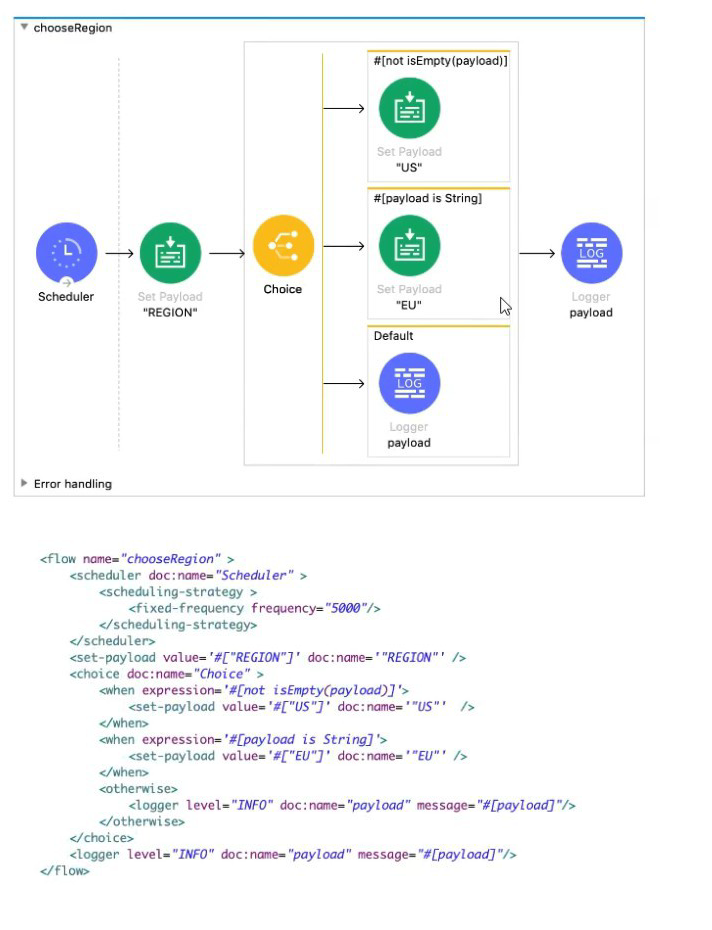Viewport: 712px width, 930px height.
Task: Click the Set Payload "US" icon
Action: pos(409,108)
